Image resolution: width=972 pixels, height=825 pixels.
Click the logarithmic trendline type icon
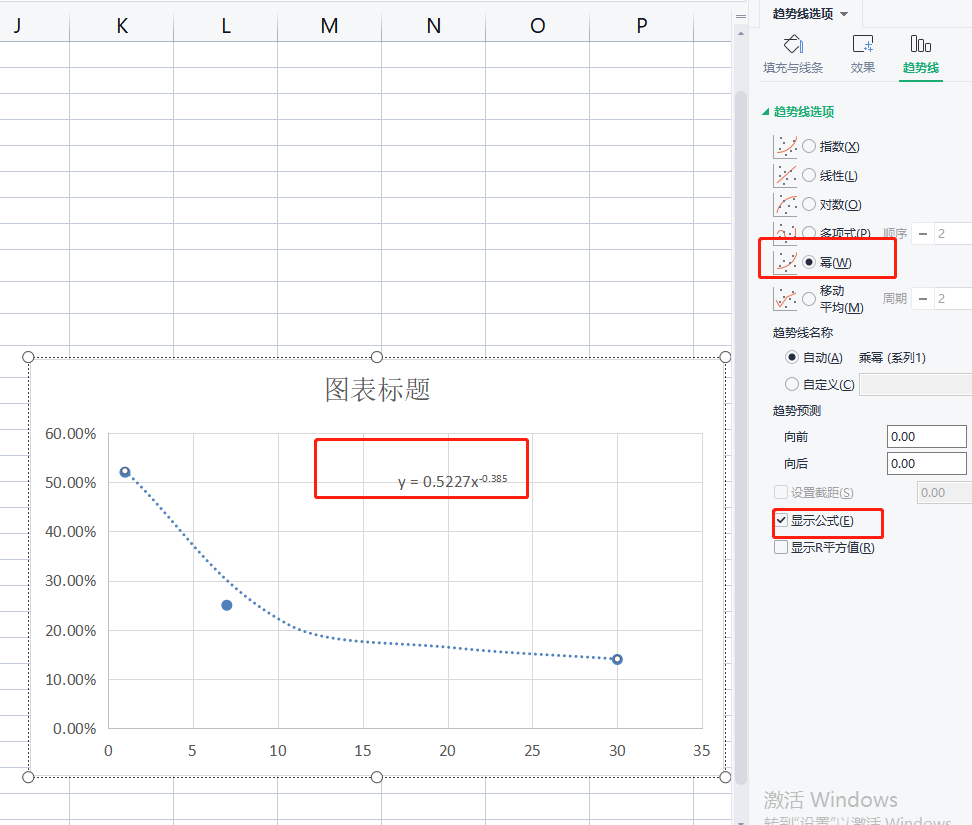[786, 205]
